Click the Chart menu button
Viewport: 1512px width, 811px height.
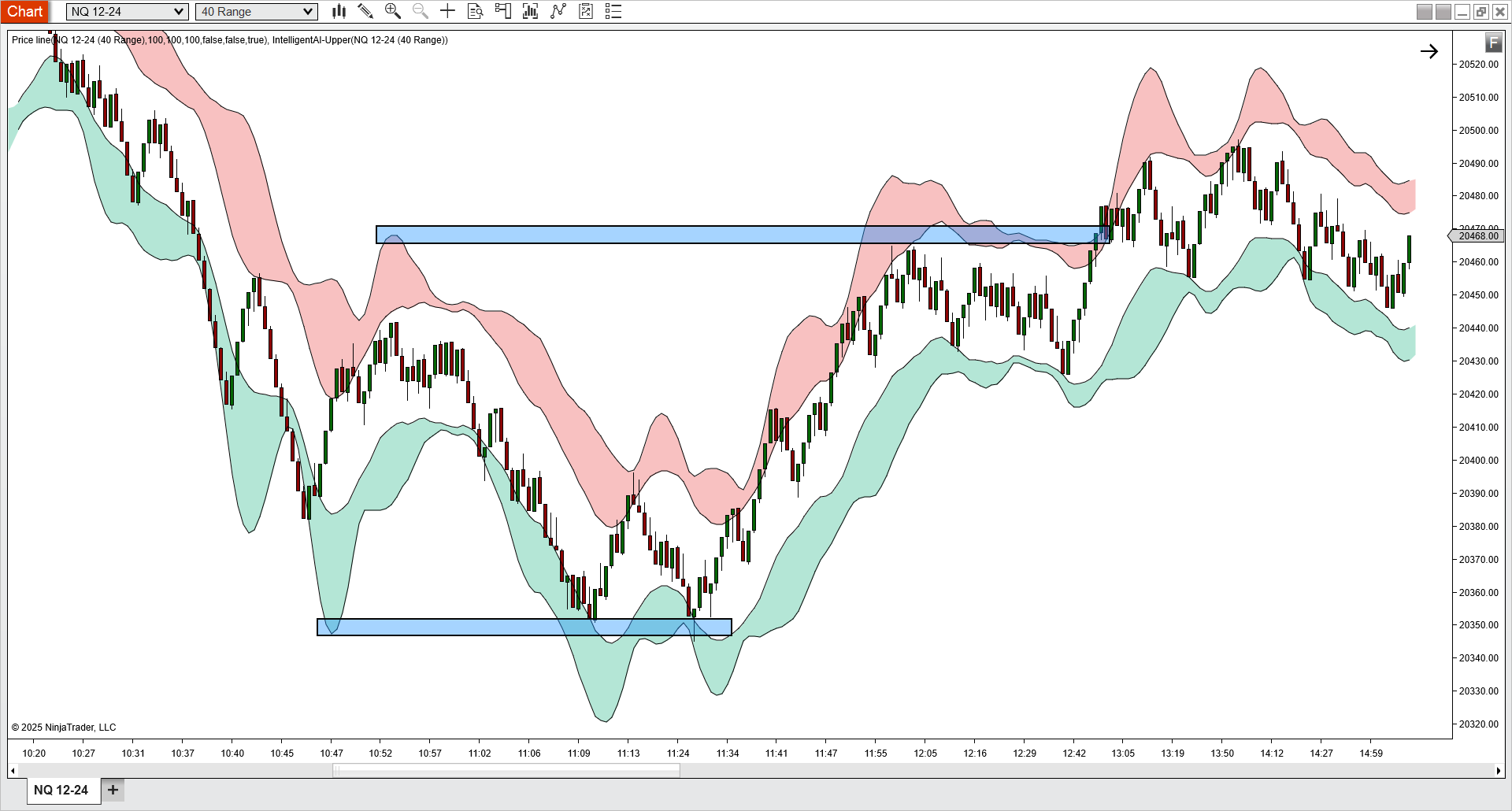25,11
